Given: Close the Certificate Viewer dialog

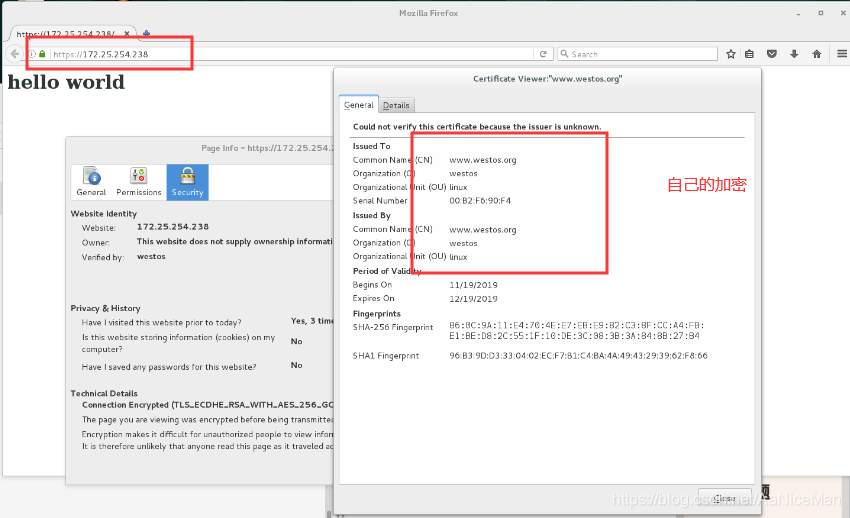Looking at the screenshot, I should 725,498.
